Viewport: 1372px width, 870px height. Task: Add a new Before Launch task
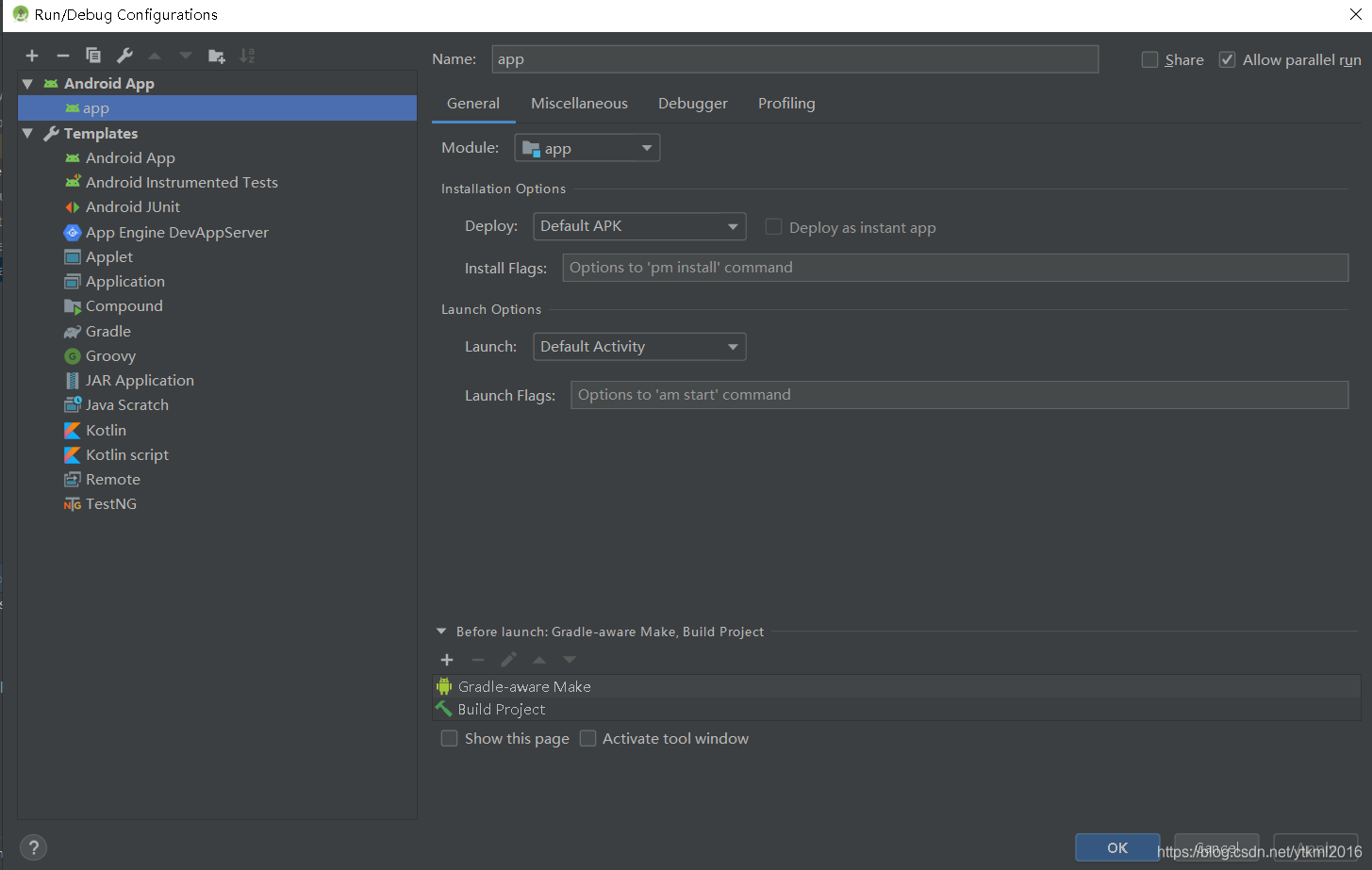click(x=446, y=660)
